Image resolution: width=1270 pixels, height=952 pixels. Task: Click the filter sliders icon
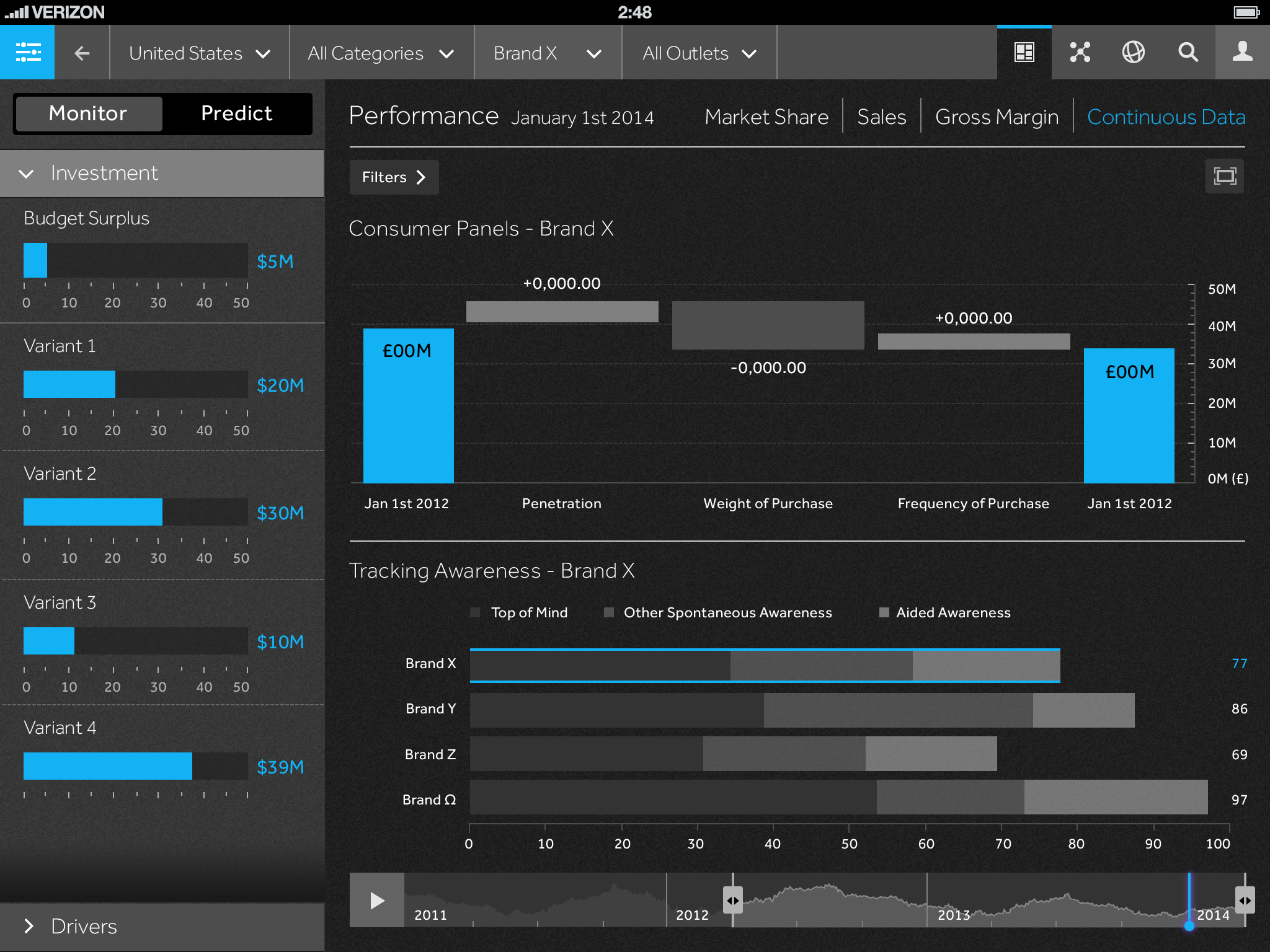tap(27, 53)
